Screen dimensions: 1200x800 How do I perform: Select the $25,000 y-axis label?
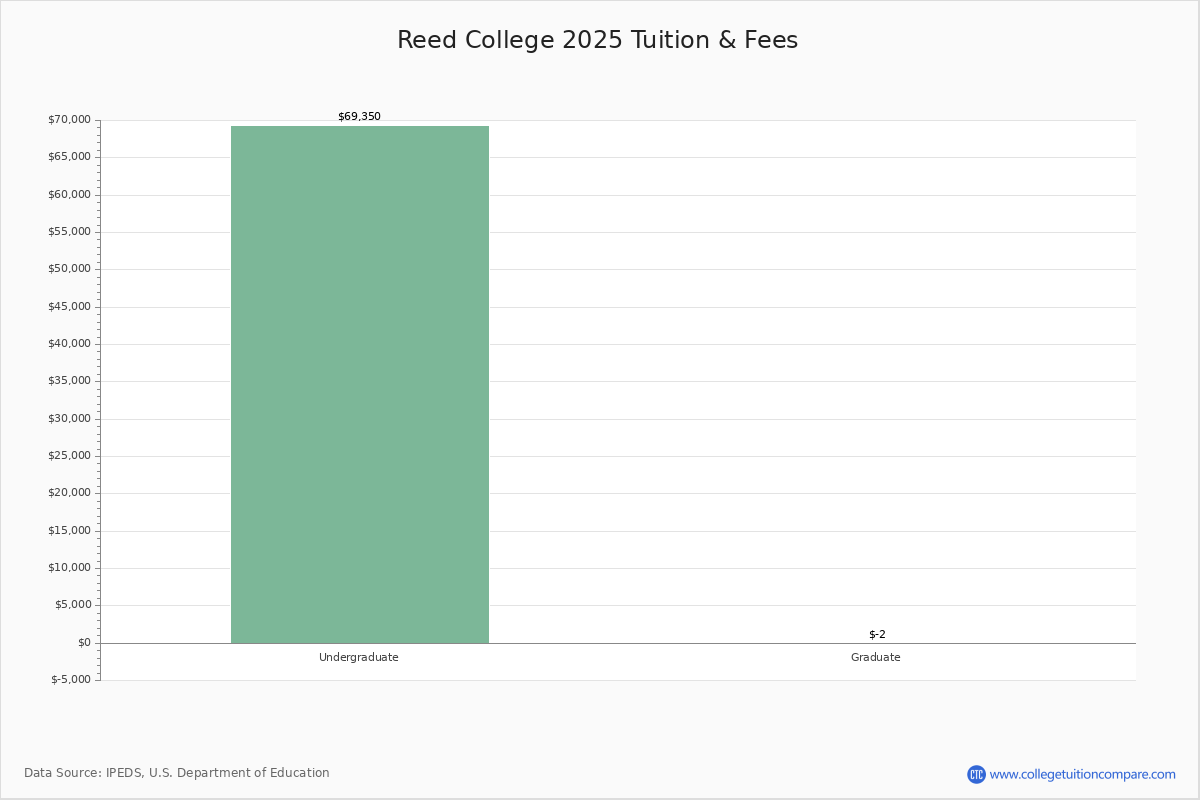(69, 456)
